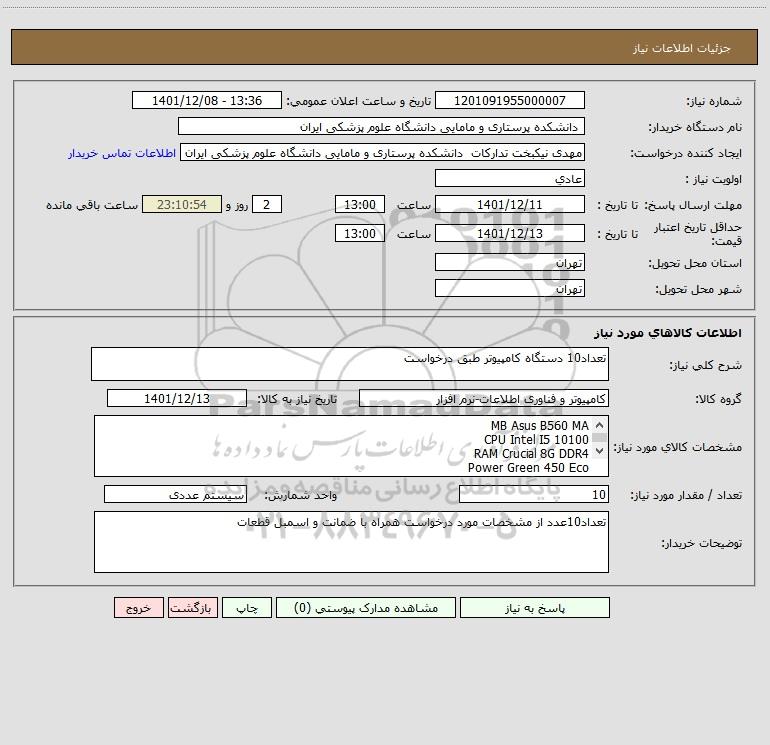Click the شهر محل تحویل field
Screen dimensions: 770x745
coord(510,288)
